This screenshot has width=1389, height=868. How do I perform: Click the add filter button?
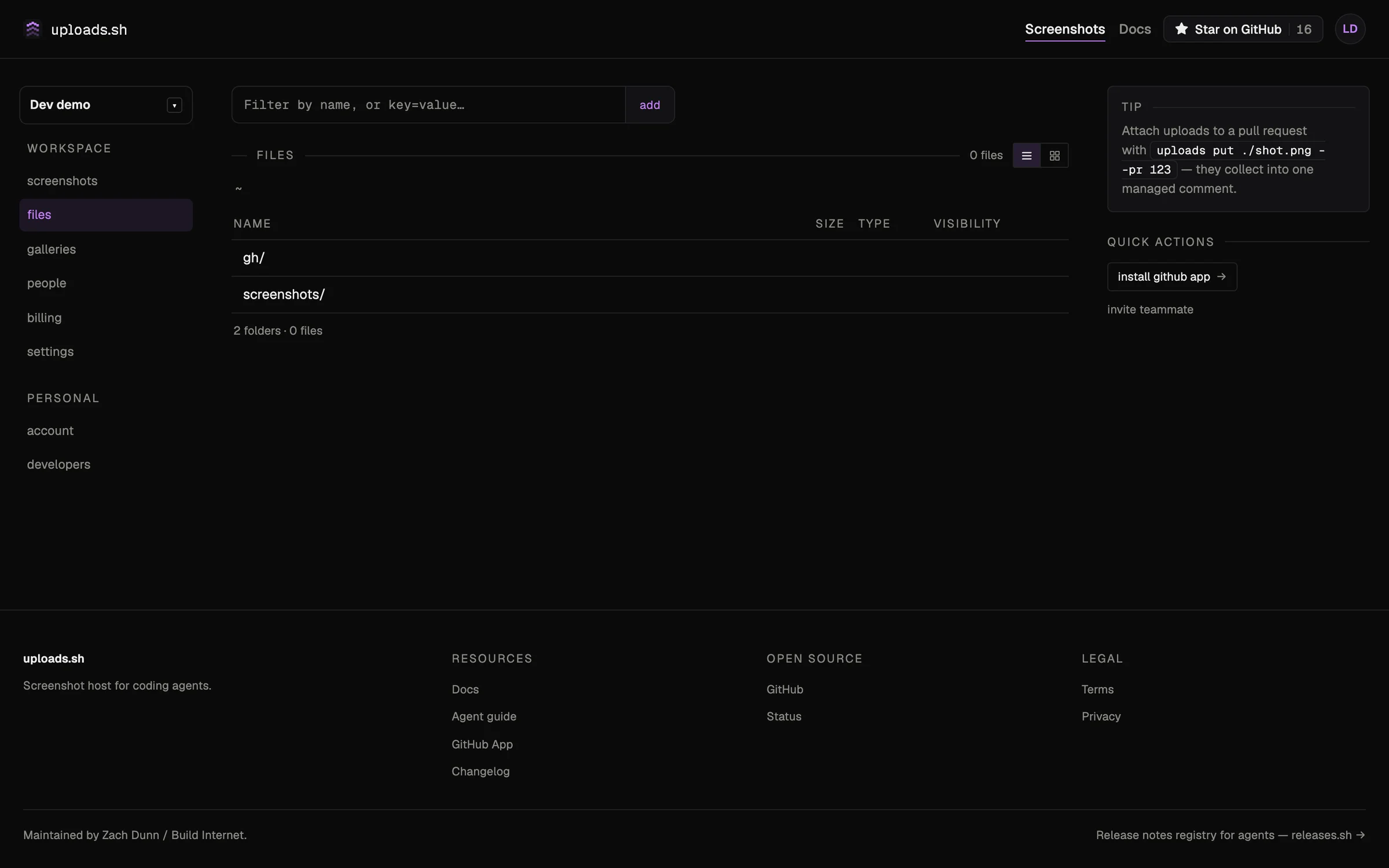(650, 105)
